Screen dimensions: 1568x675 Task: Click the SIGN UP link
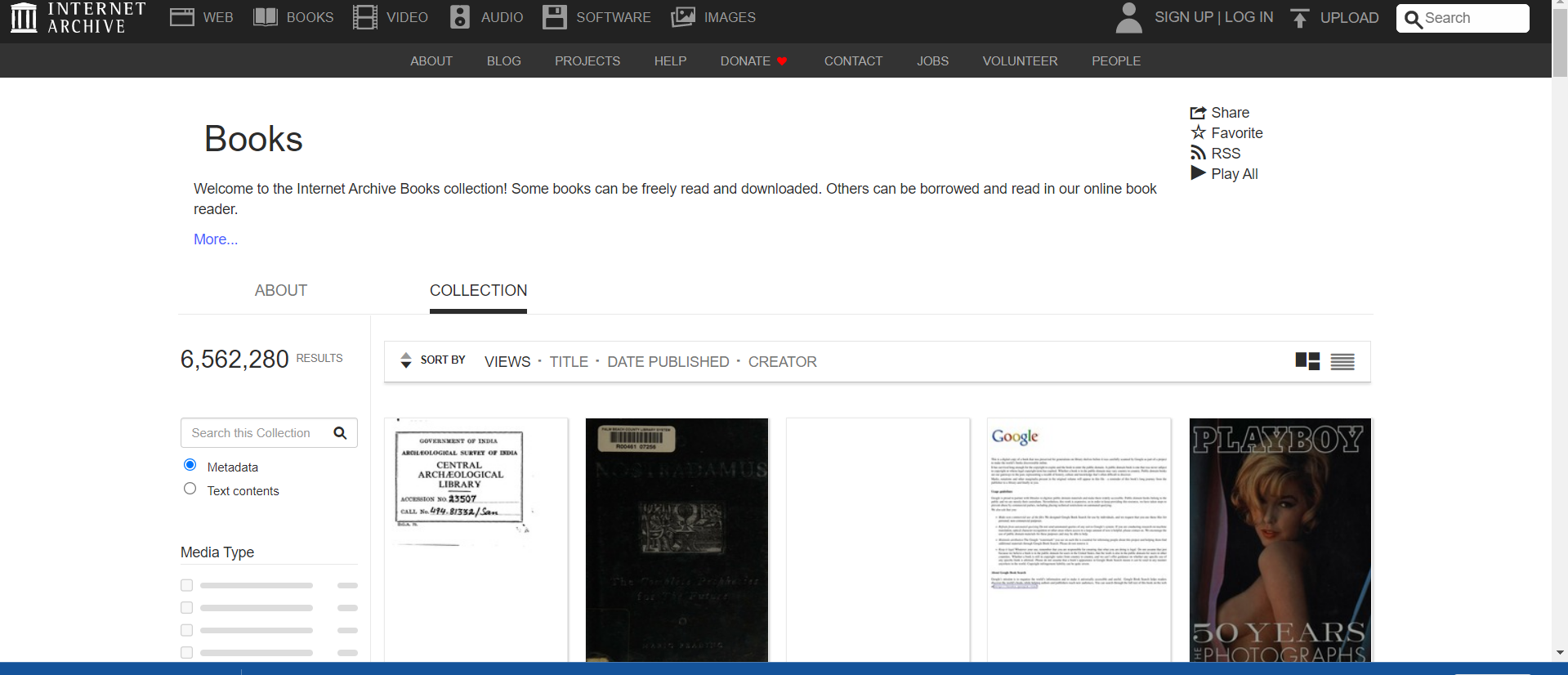[1184, 17]
